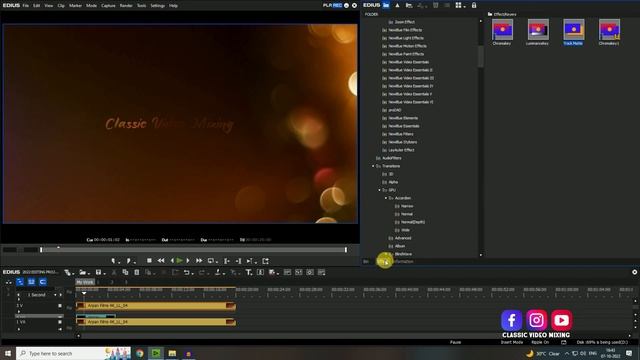Open the thumbnail view options grid icon
Viewport: 640px width, 360px height.
point(459,5)
